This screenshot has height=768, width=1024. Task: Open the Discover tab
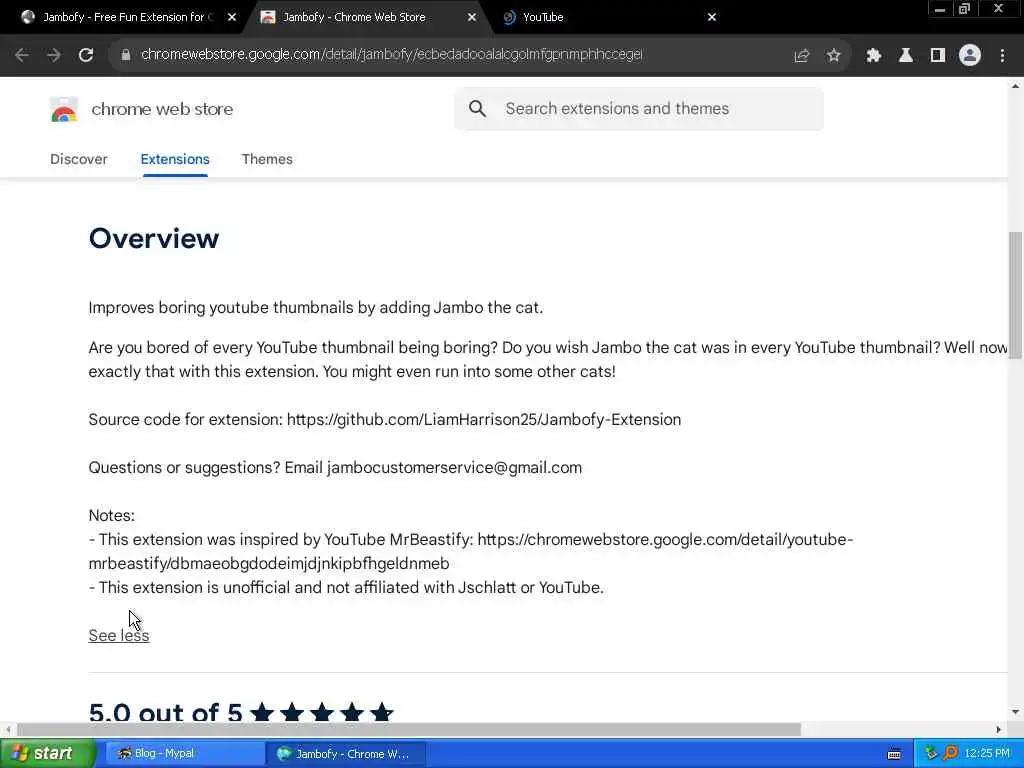point(78,159)
